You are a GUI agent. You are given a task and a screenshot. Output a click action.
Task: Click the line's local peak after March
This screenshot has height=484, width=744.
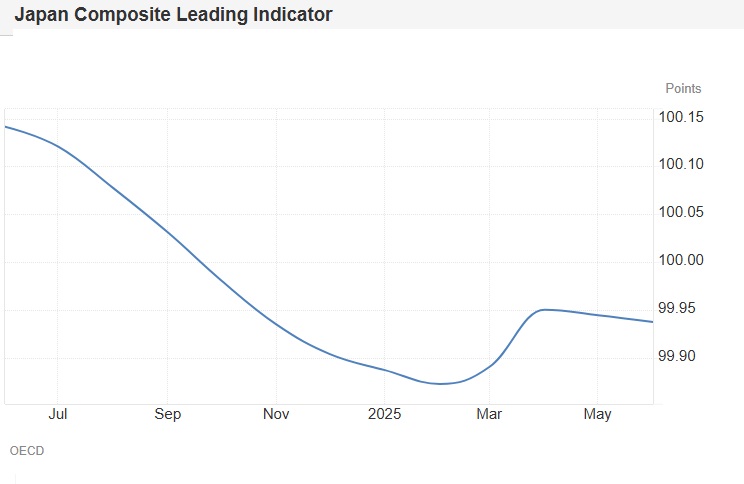[545, 309]
